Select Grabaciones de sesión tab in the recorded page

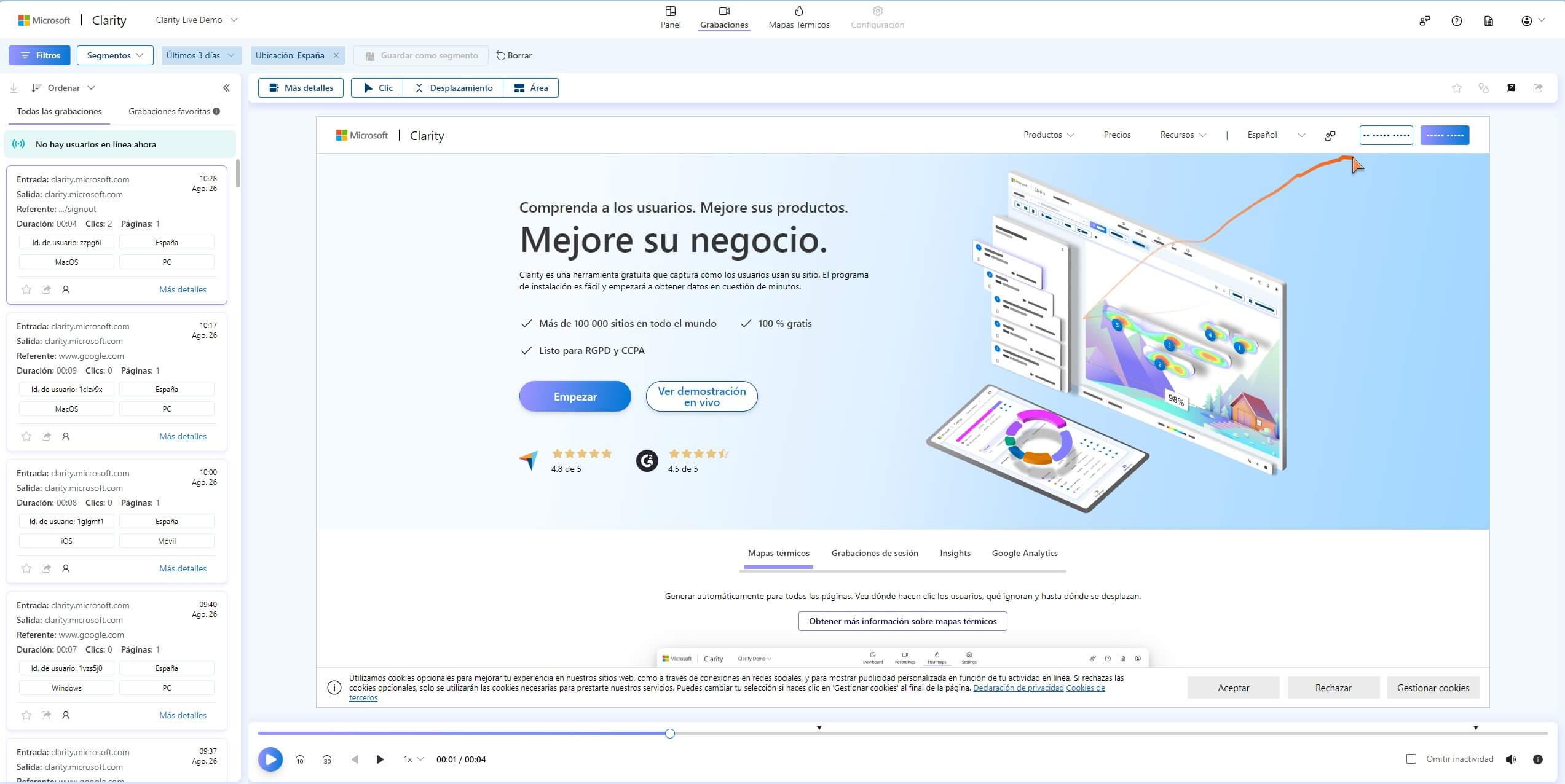[874, 553]
